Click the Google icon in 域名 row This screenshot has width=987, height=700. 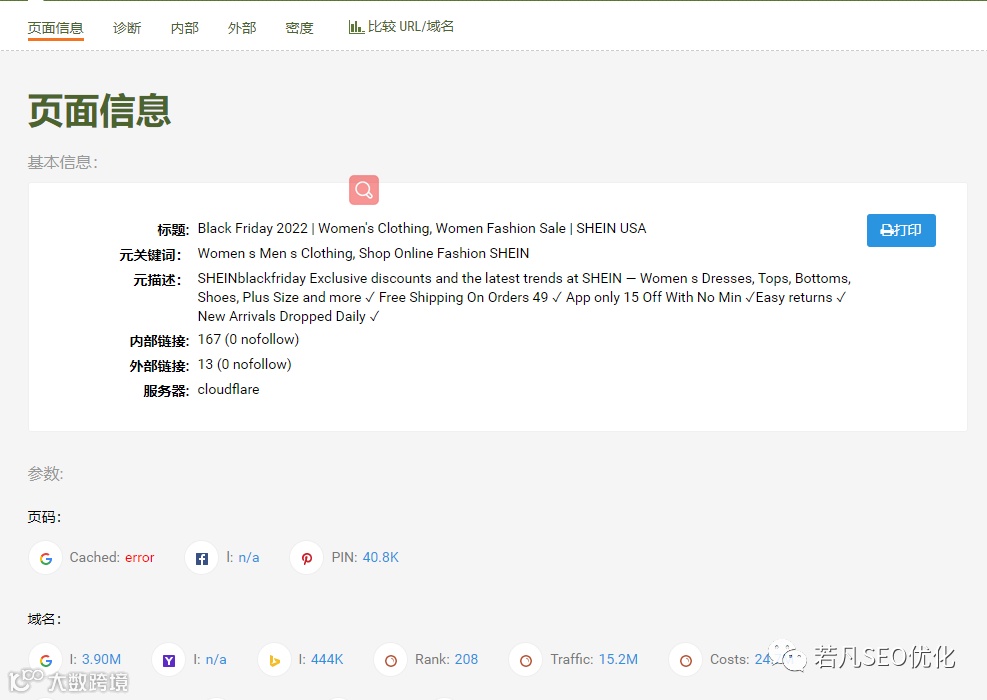click(x=45, y=660)
